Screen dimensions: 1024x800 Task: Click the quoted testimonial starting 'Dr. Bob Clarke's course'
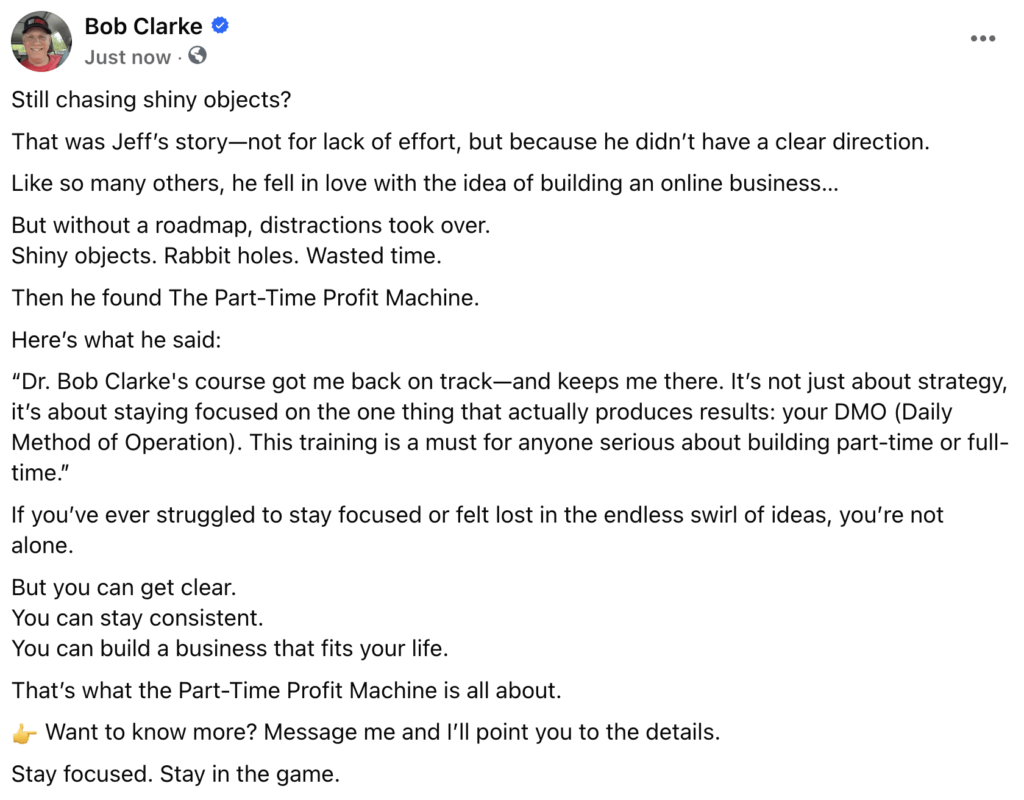click(510, 427)
